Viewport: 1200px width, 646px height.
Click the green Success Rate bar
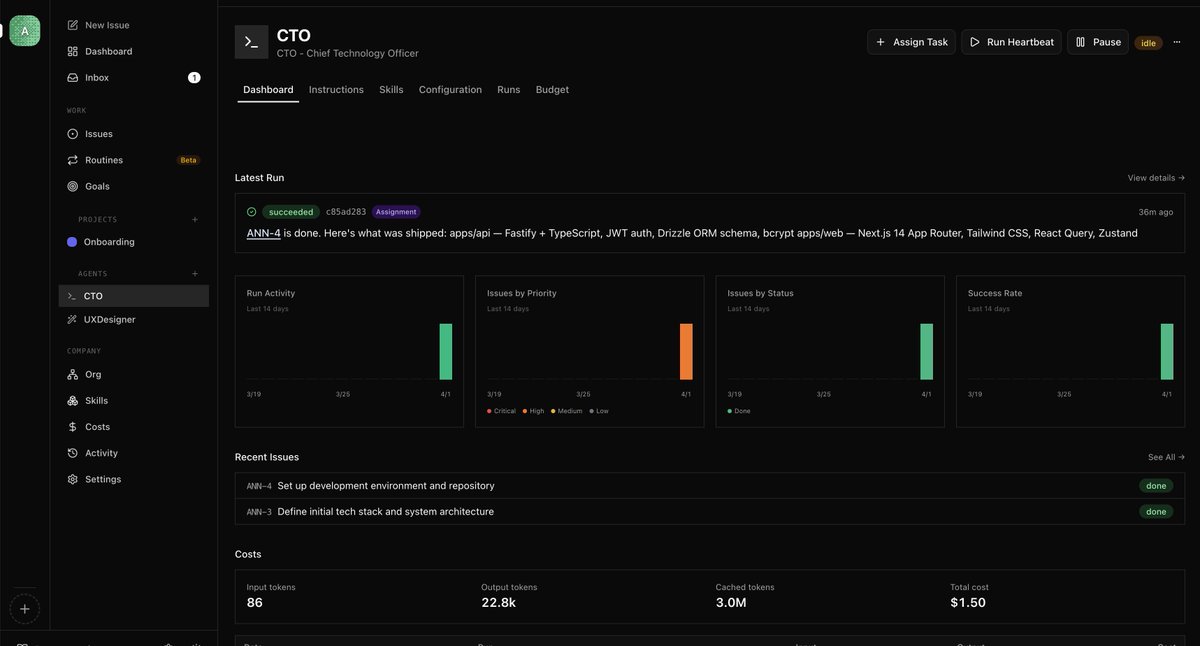click(x=1167, y=352)
